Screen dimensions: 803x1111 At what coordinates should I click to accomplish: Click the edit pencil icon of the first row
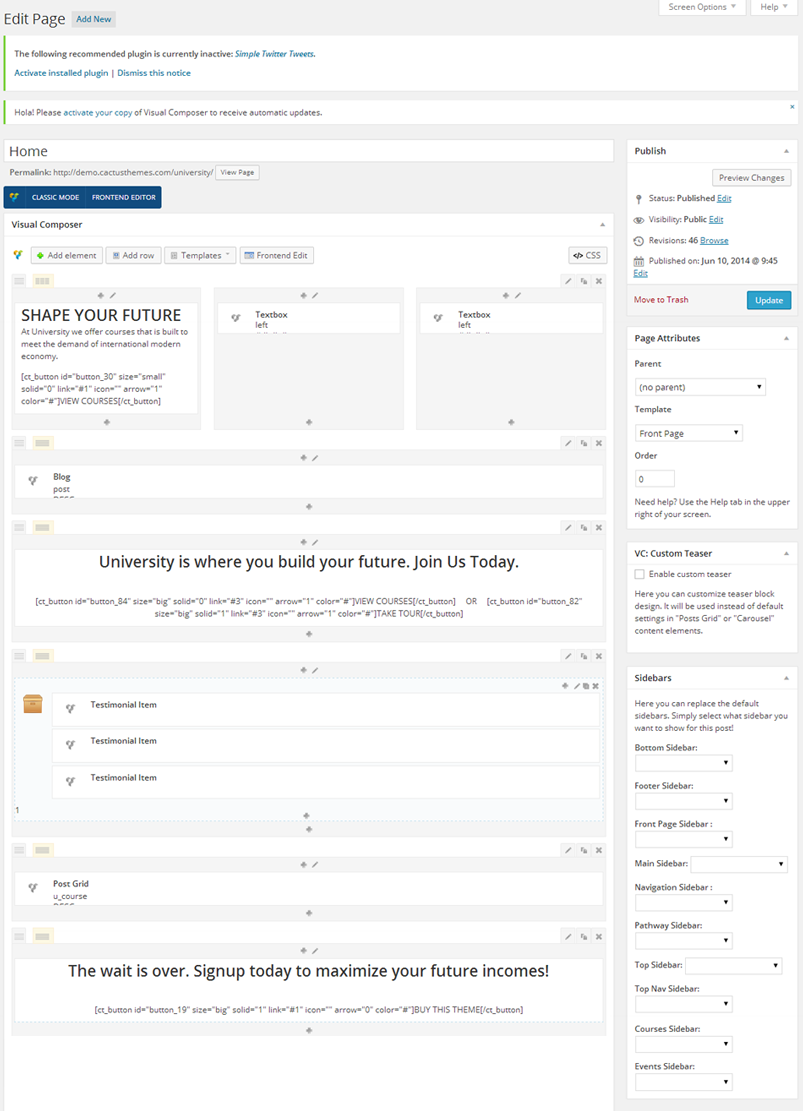(x=568, y=281)
